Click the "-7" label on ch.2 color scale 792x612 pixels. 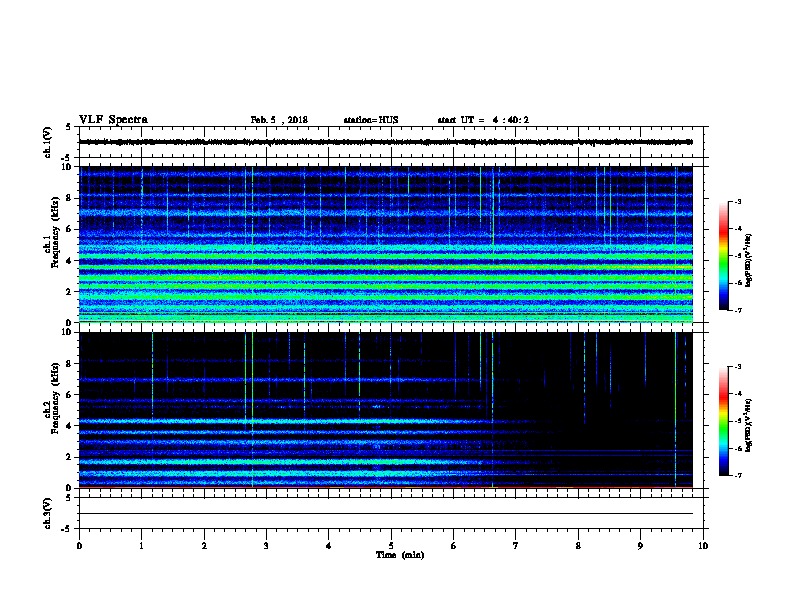point(737,475)
